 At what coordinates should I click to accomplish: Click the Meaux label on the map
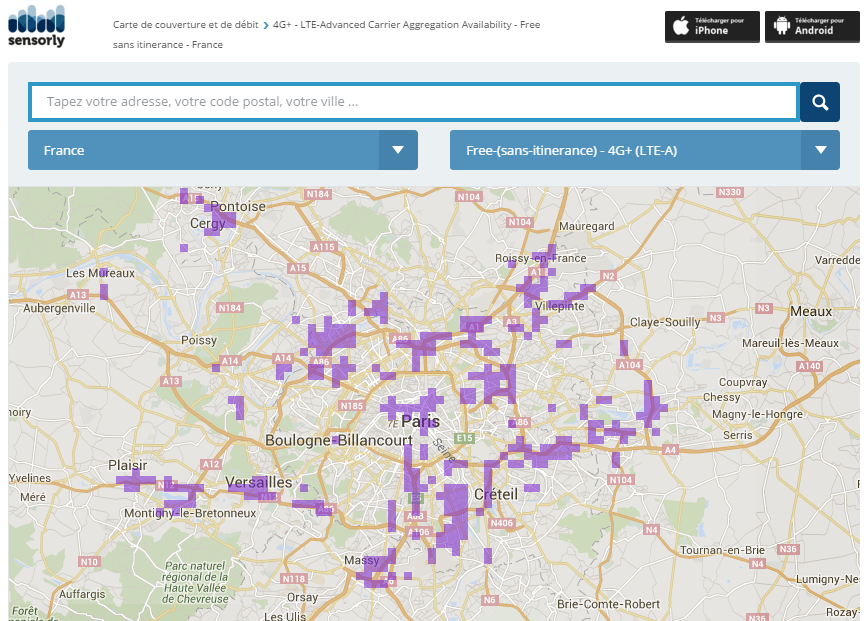click(x=810, y=311)
